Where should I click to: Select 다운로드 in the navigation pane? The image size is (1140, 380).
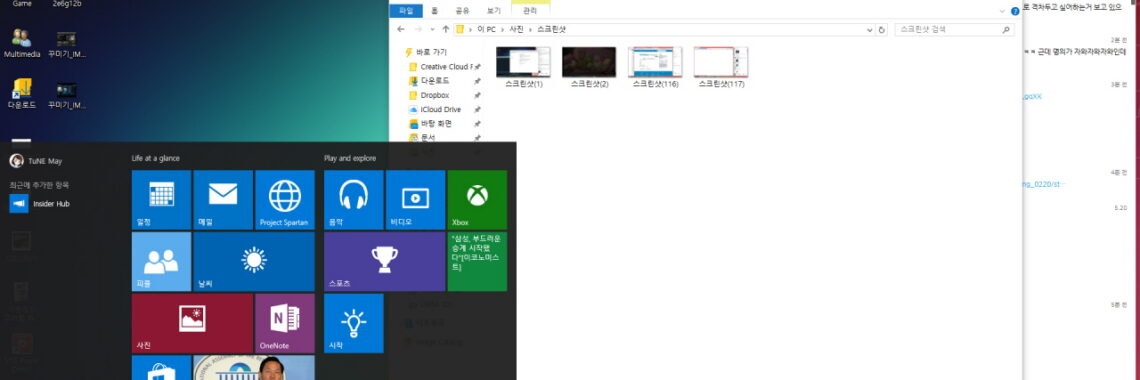[429, 81]
